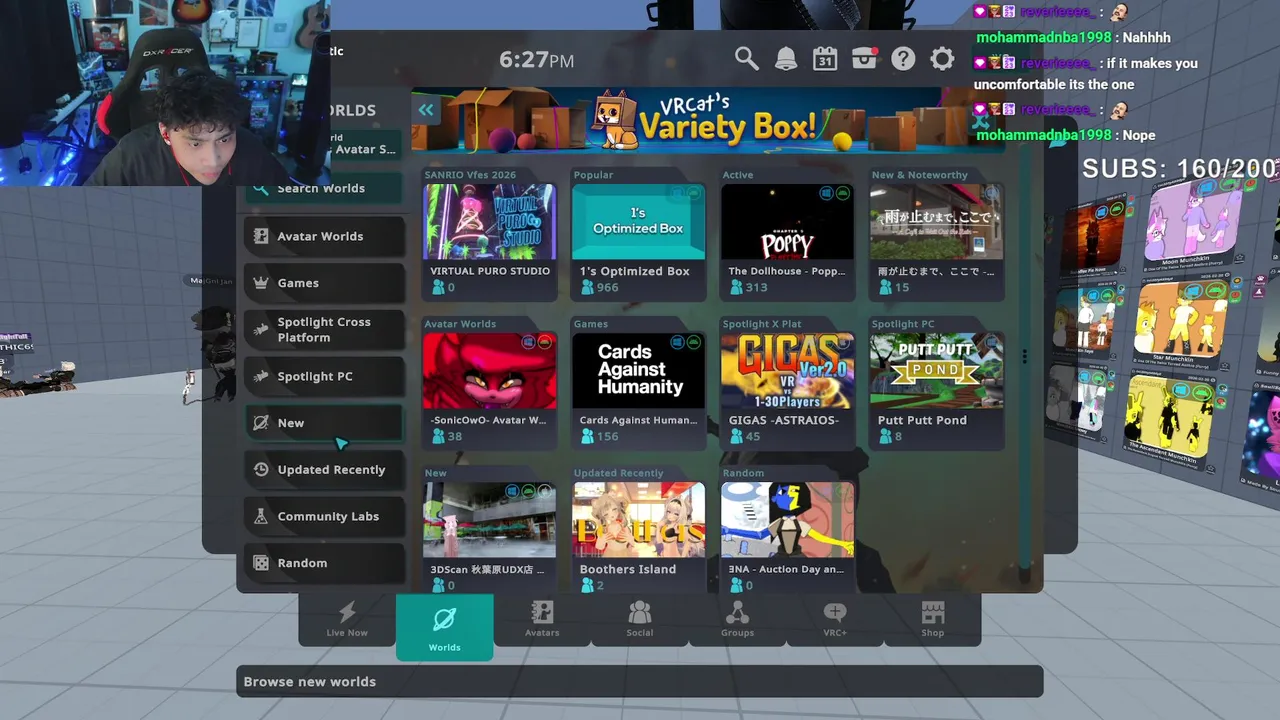The height and width of the screenshot is (720, 1280).
Task: Switch to Live Now tab
Action: point(347,620)
